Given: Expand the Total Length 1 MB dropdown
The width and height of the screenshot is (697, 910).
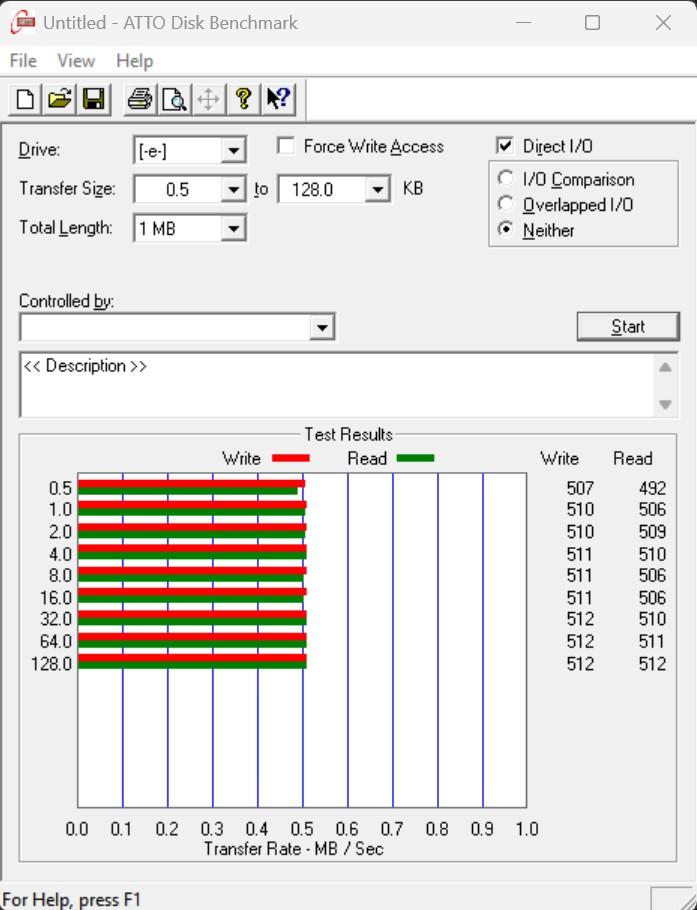Looking at the screenshot, I should 233,228.
